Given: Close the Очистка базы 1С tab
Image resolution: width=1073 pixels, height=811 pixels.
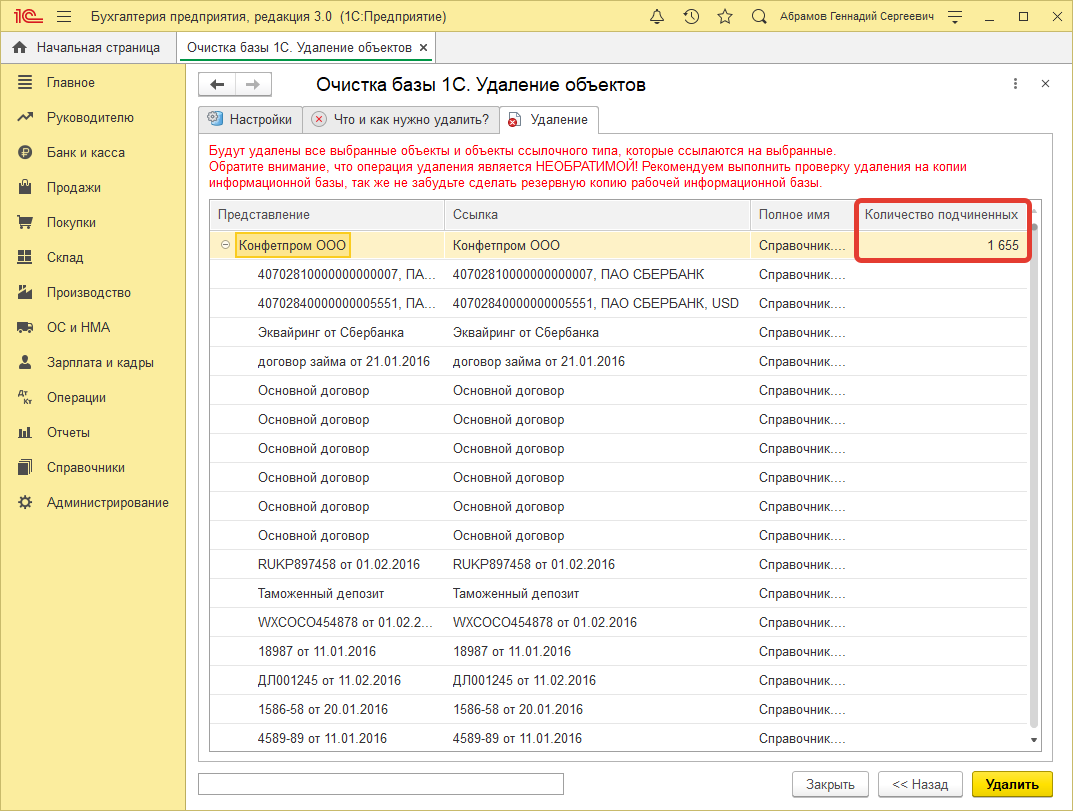Looking at the screenshot, I should pyautogui.click(x=424, y=47).
